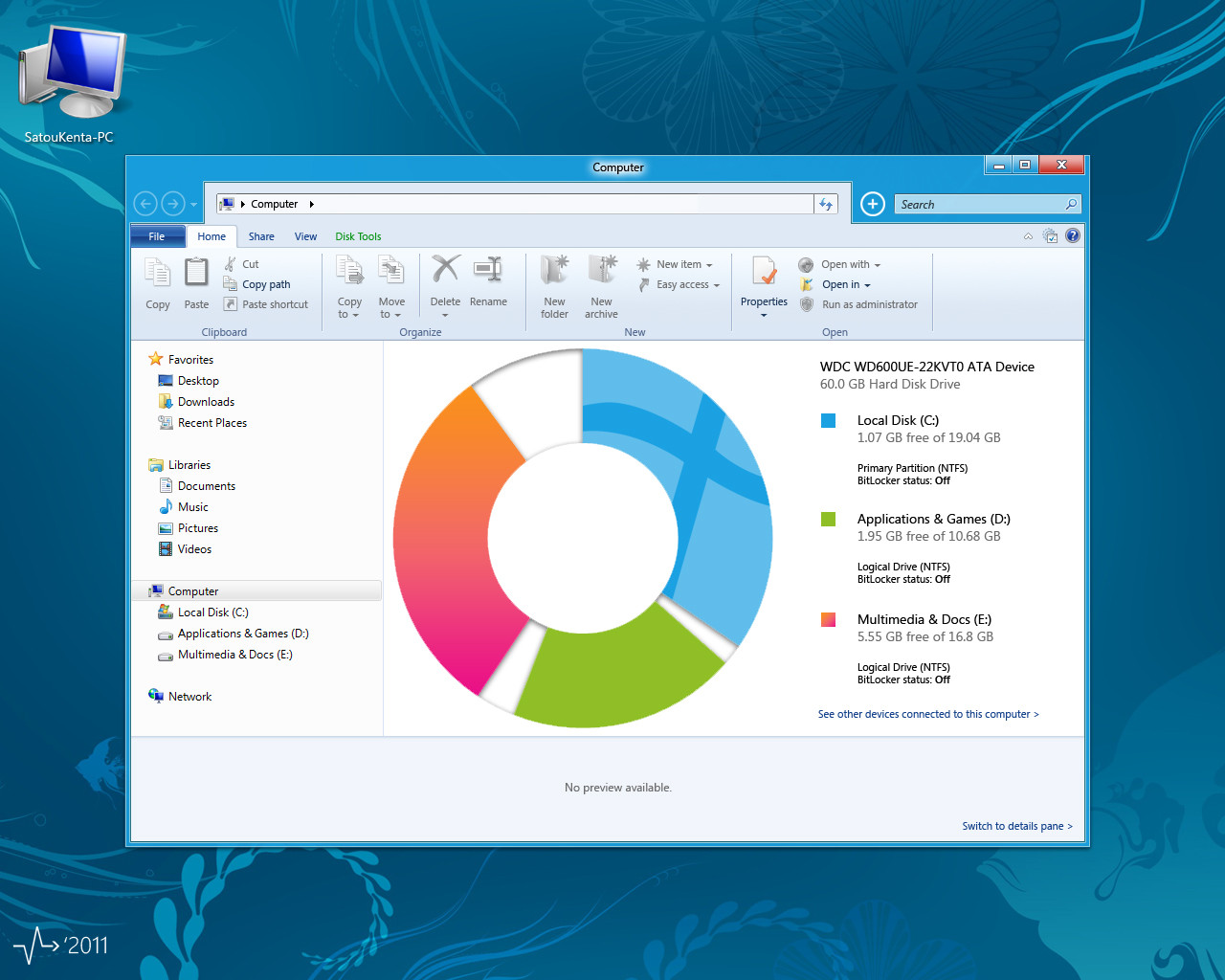1225x980 pixels.
Task: Open the Documents library
Action: pyautogui.click(x=206, y=486)
